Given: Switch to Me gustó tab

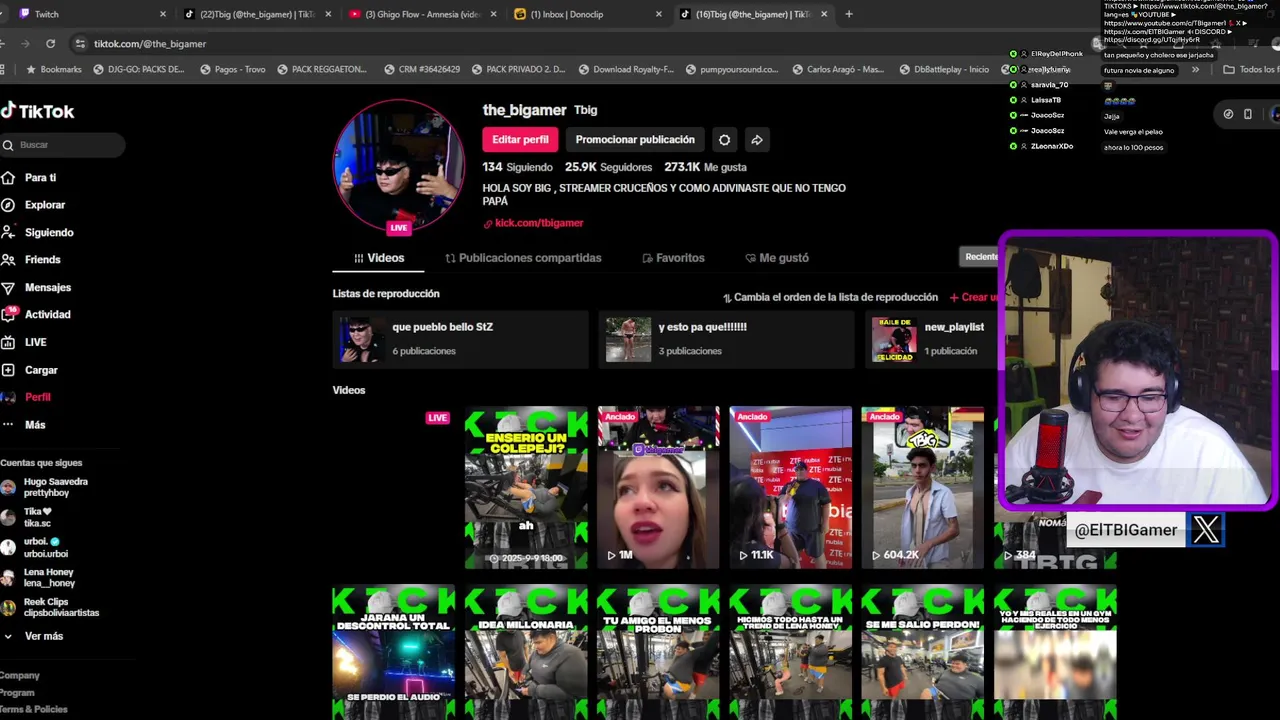Looking at the screenshot, I should coord(777,258).
